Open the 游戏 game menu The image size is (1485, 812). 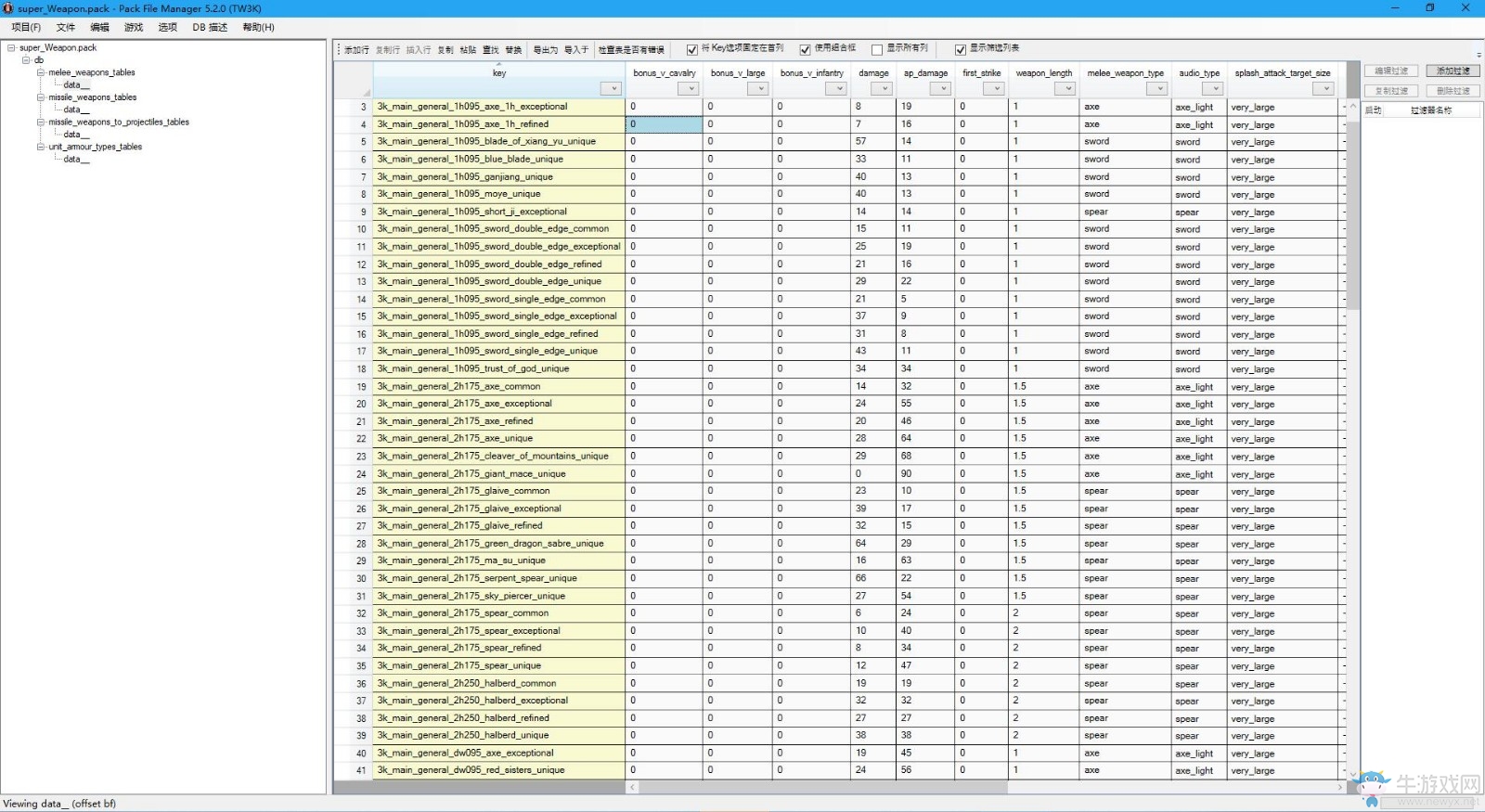click(134, 28)
